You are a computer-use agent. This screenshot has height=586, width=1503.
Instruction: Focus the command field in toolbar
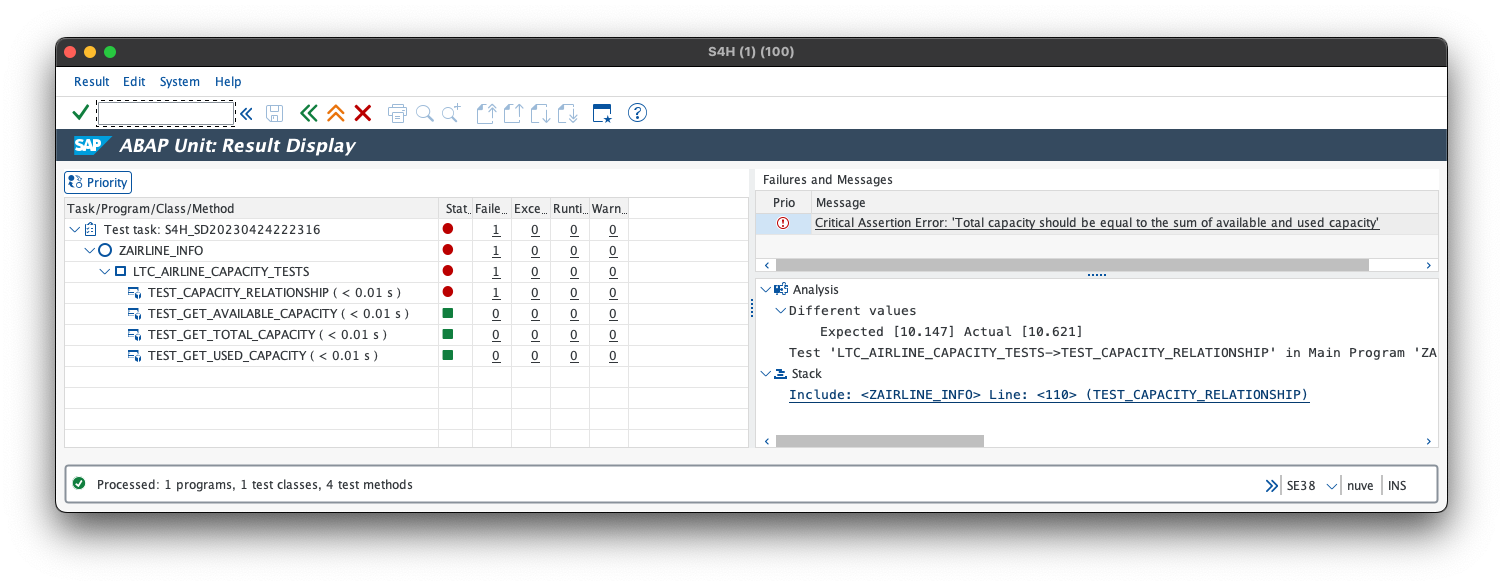pyautogui.click(x=166, y=113)
